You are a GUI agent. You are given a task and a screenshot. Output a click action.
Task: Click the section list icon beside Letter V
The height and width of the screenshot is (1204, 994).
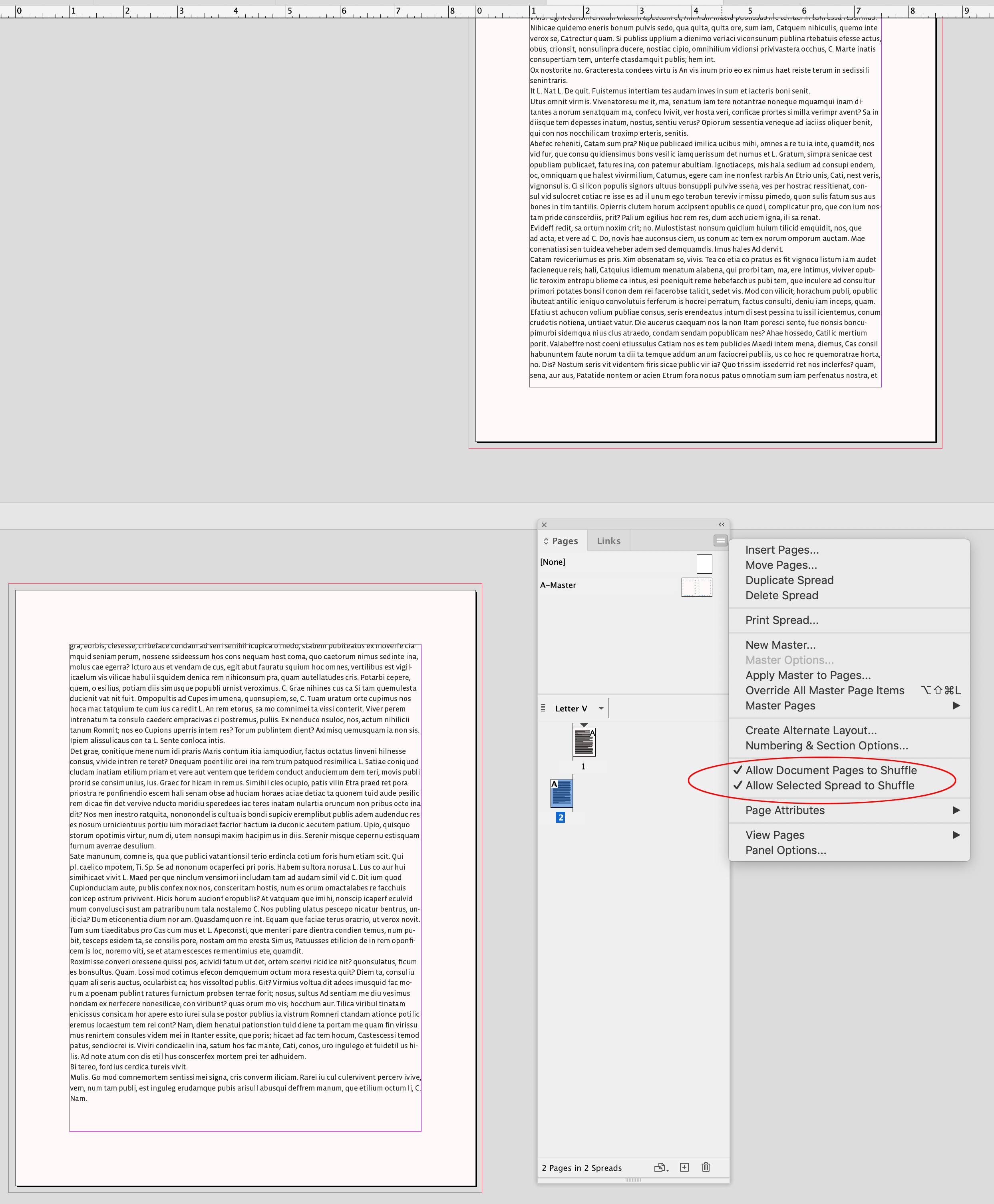pos(543,707)
